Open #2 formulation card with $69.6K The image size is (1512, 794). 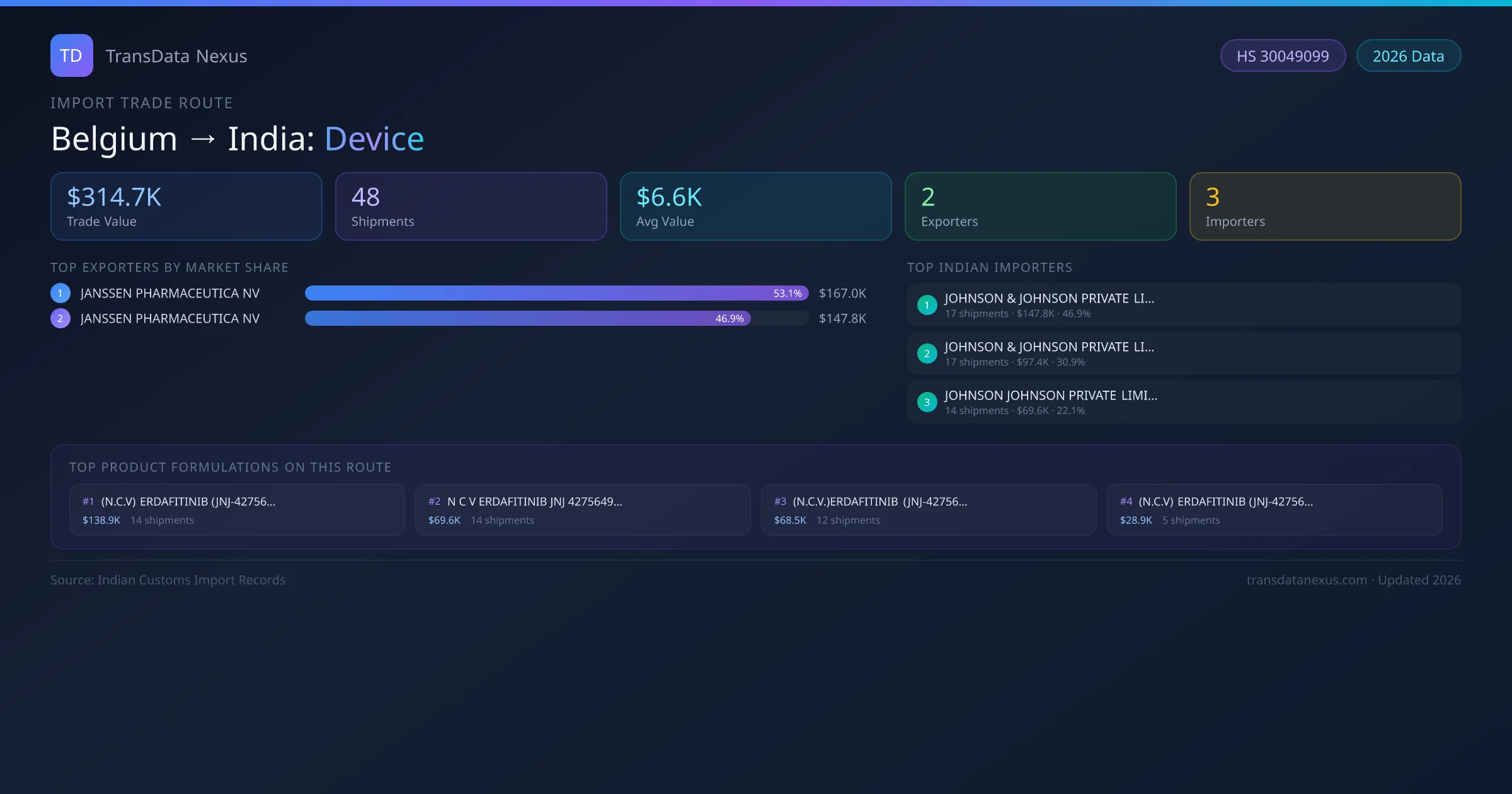(583, 510)
